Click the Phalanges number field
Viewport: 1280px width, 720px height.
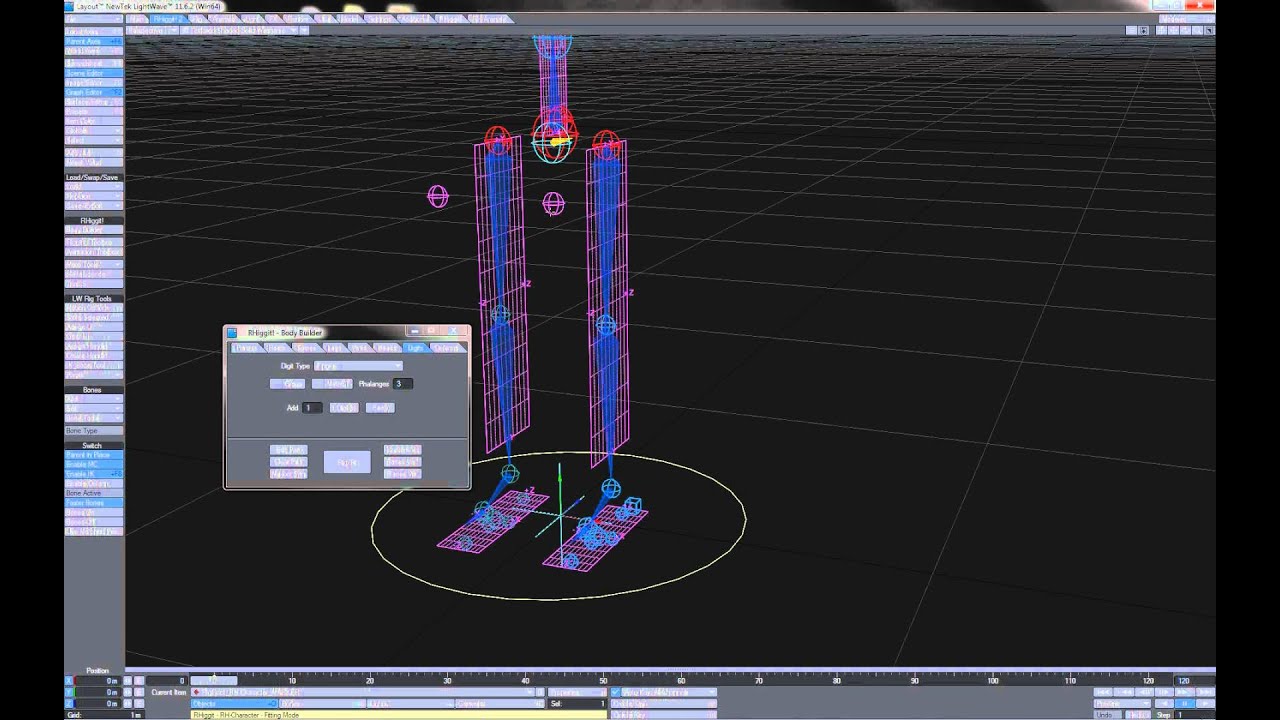403,384
